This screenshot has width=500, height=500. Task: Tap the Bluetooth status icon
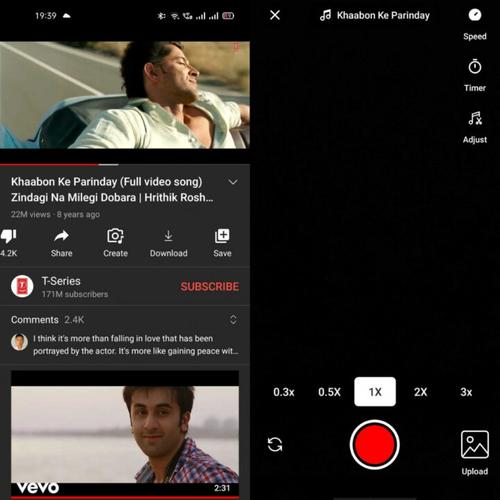[x=161, y=16]
